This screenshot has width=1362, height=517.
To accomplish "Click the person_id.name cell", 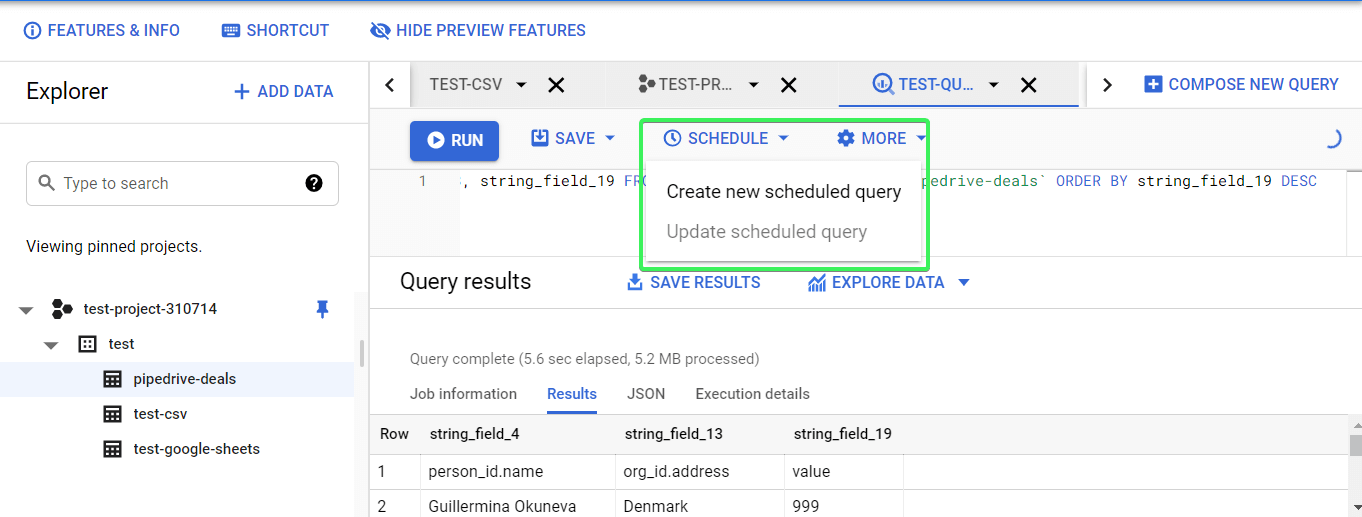I will pos(518,471).
